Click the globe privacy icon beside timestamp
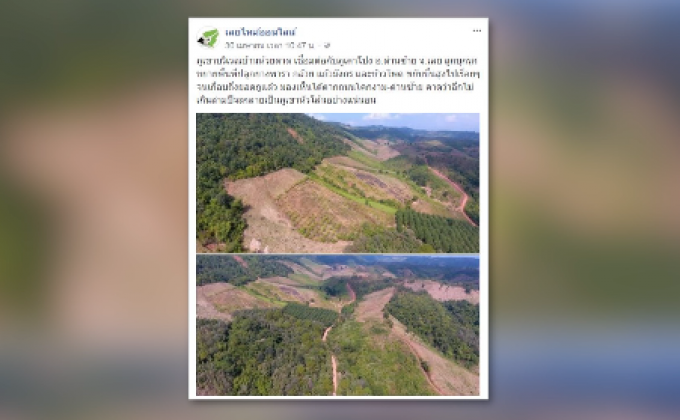This screenshot has height=420, width=680. [327, 45]
